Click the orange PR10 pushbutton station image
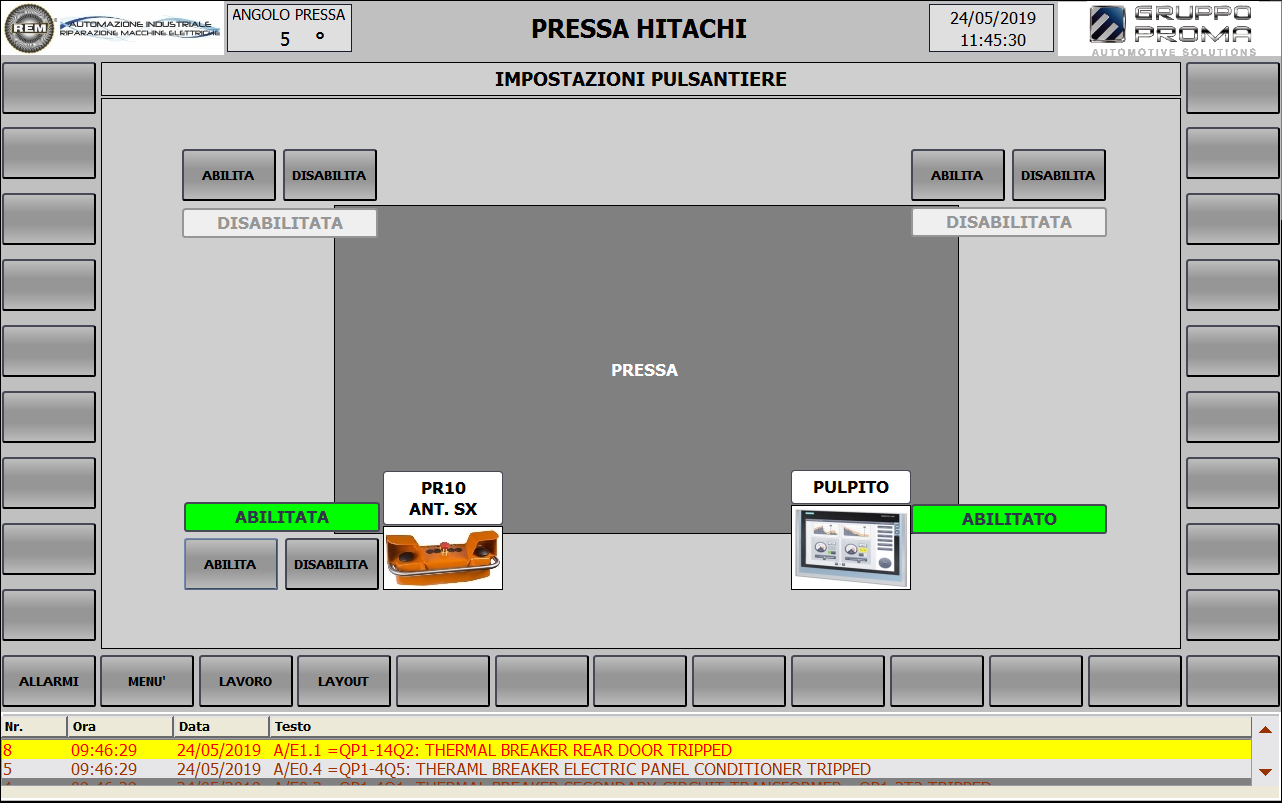Viewport: 1282px width, 803px height. click(x=443, y=558)
